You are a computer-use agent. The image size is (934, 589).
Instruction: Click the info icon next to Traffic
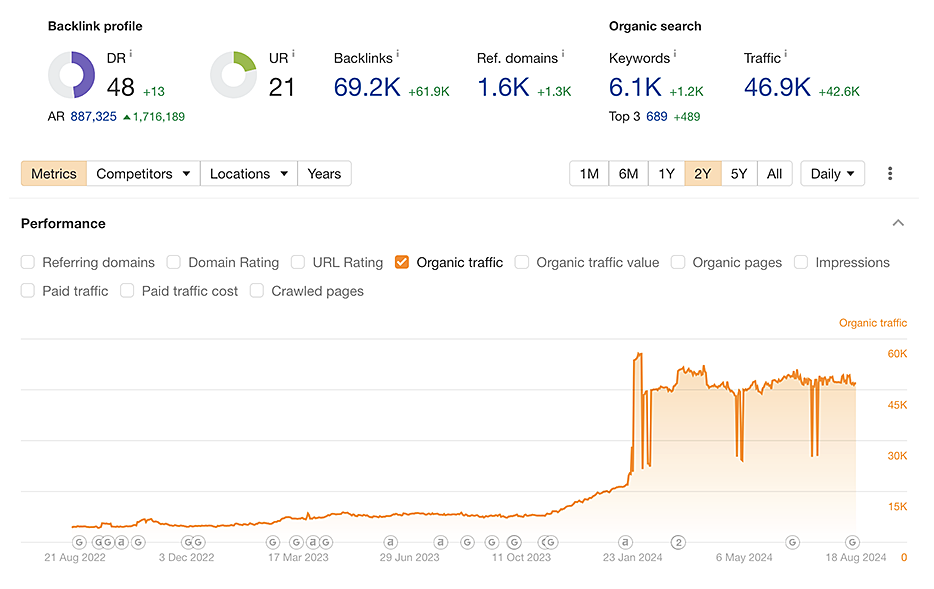pos(786,55)
